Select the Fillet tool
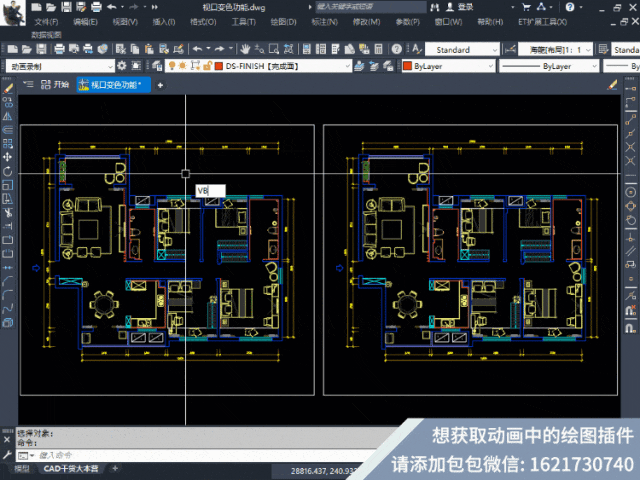Screen dimensions: 640x480 click(x=8, y=295)
